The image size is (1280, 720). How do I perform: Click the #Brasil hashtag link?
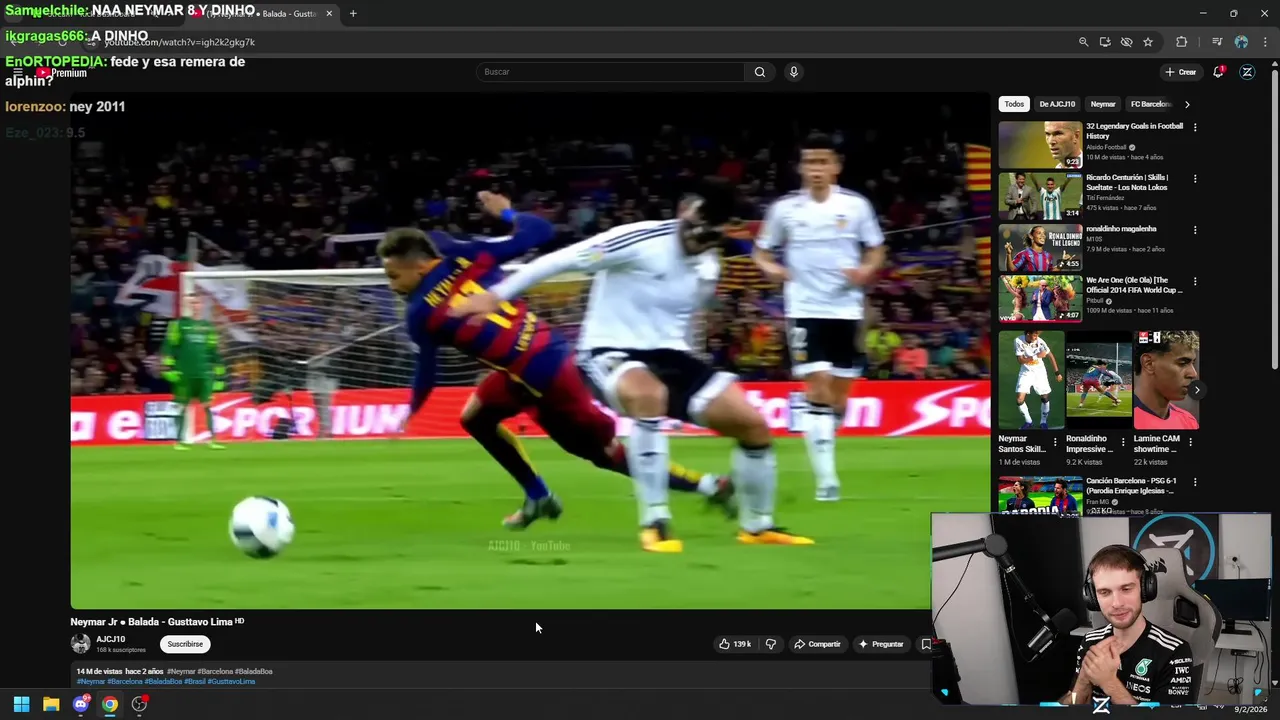pyautogui.click(x=195, y=681)
